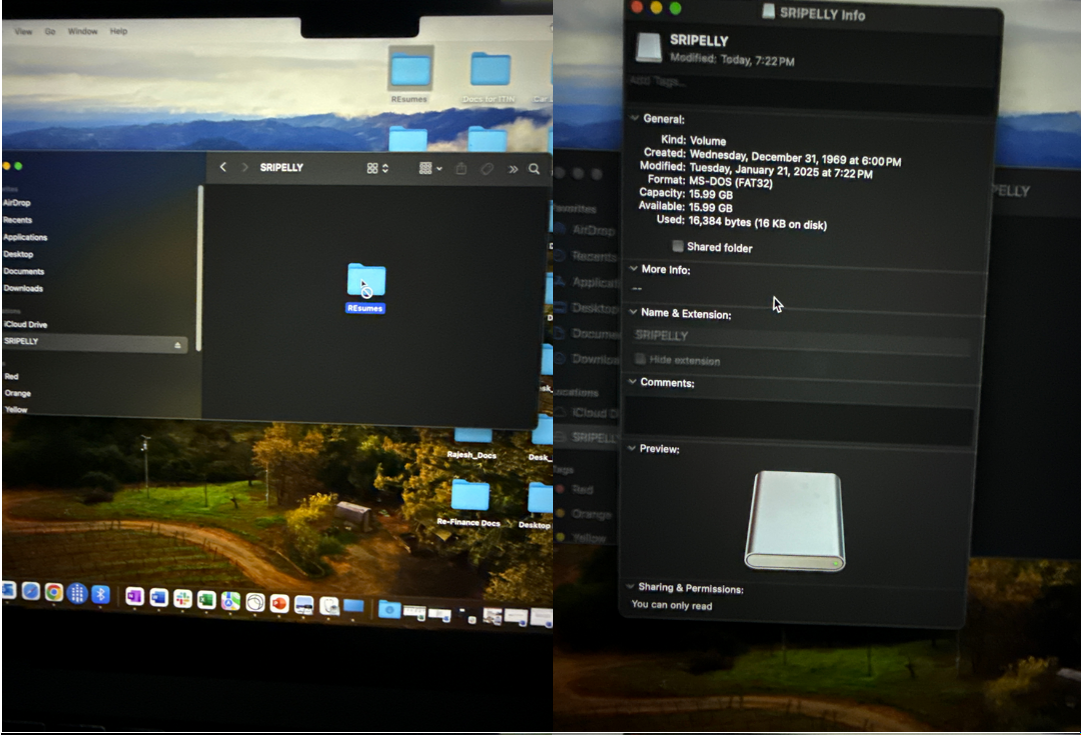The image size is (1081, 735).
Task: Toggle the Shared folder checkbox
Action: pyautogui.click(x=678, y=246)
